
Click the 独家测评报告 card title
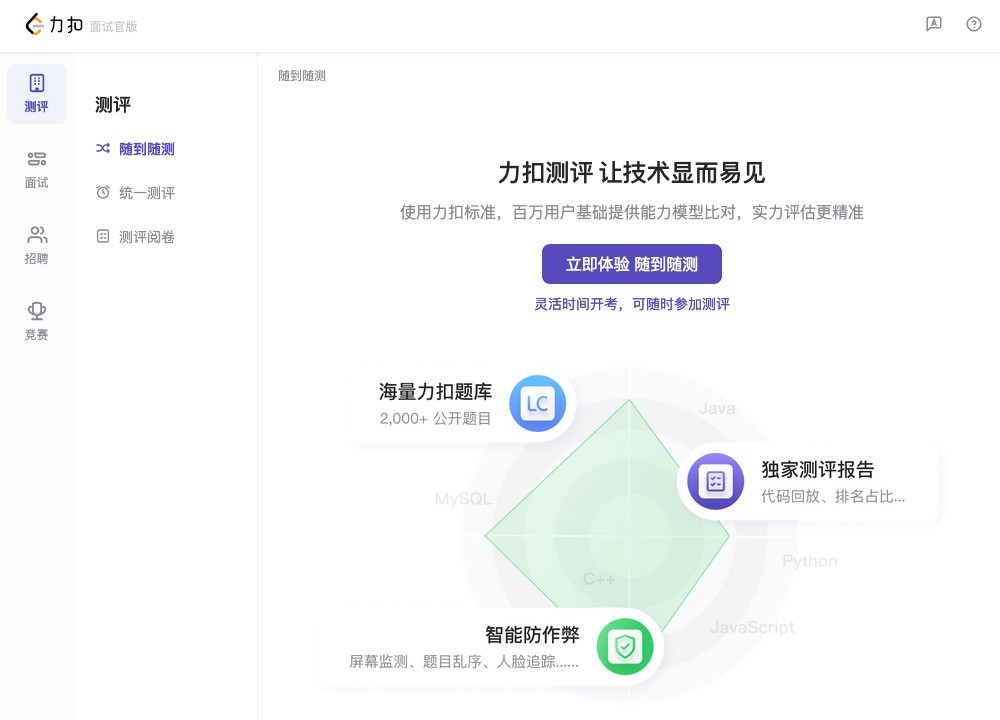[818, 469]
